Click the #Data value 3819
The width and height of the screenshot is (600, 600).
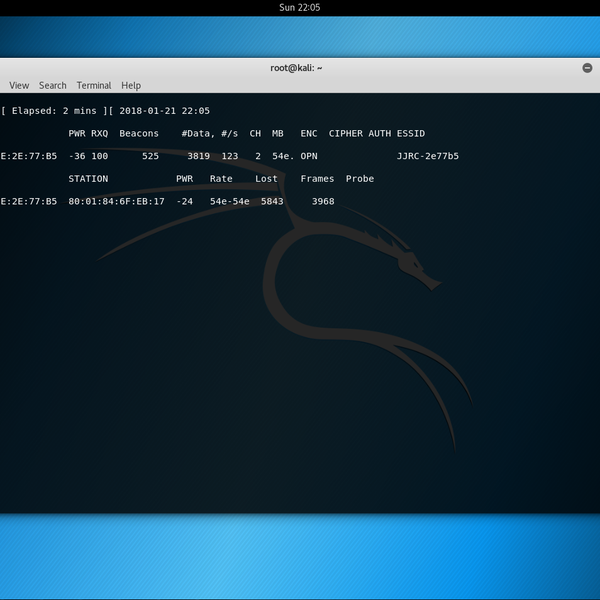click(x=199, y=156)
